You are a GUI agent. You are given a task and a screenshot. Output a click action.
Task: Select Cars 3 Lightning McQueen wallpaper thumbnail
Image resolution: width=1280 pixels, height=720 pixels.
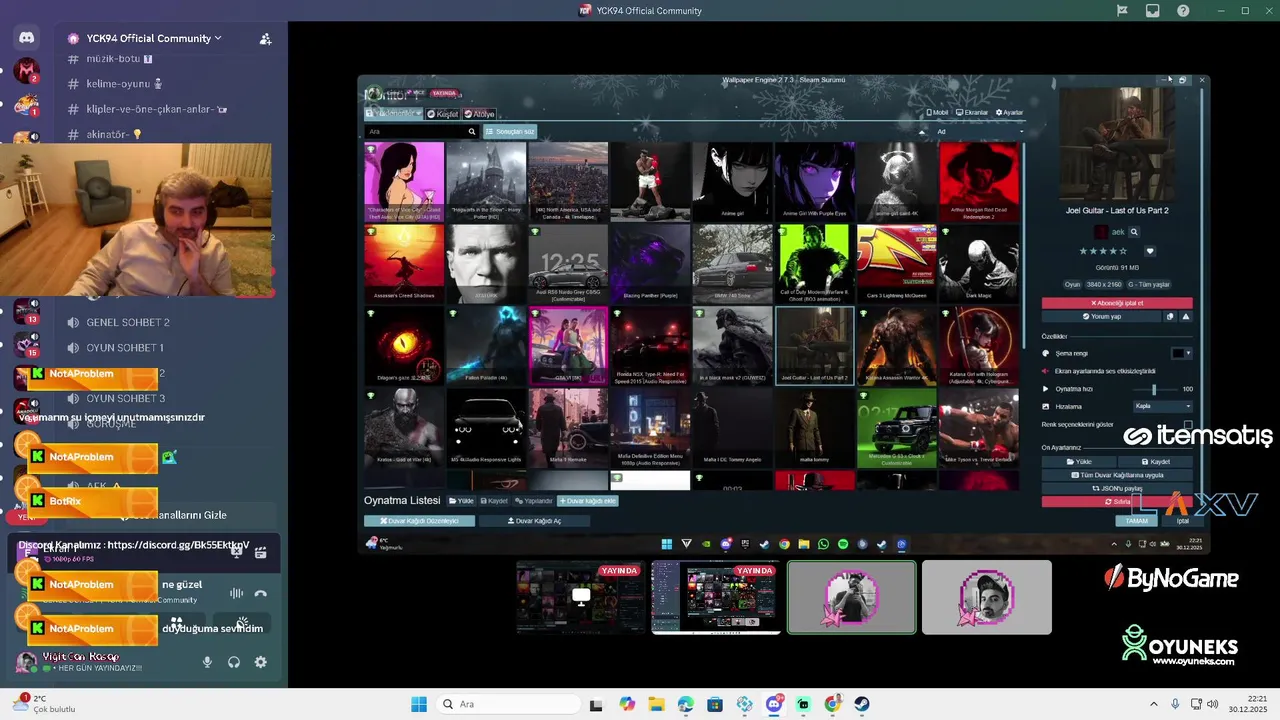pos(897,263)
